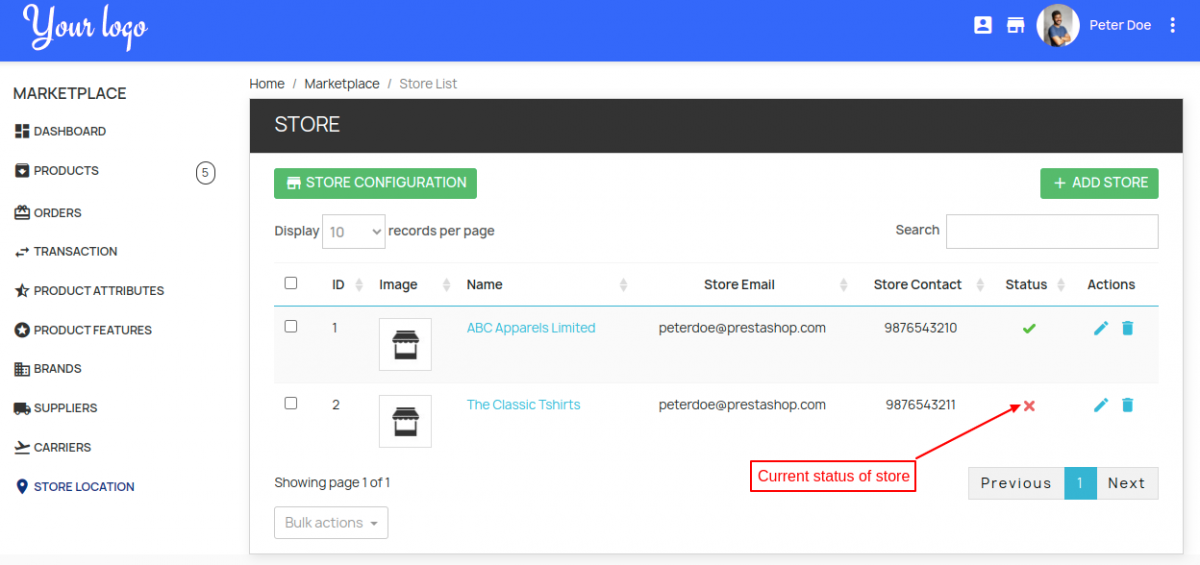Focus the Search input field
Viewport: 1200px width, 565px height.
coord(1052,231)
